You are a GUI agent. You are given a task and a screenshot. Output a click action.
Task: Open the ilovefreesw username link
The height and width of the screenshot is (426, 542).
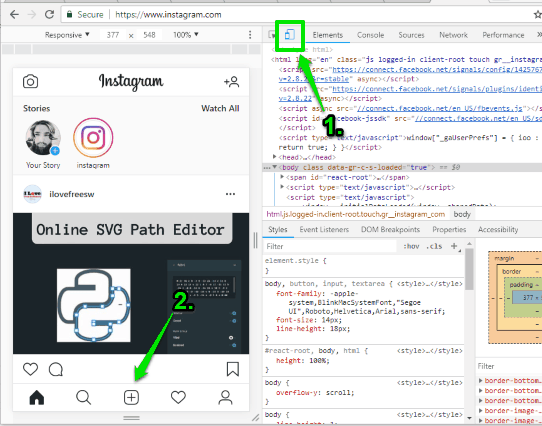72,194
